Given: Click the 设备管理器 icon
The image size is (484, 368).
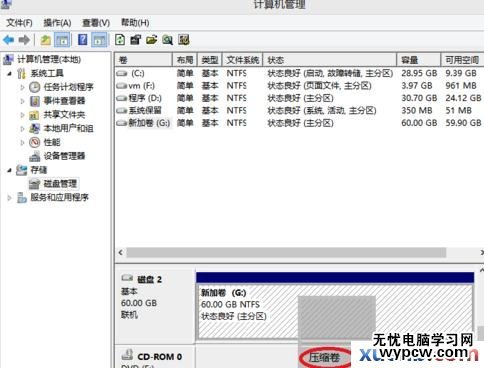Looking at the screenshot, I should coord(35,156).
